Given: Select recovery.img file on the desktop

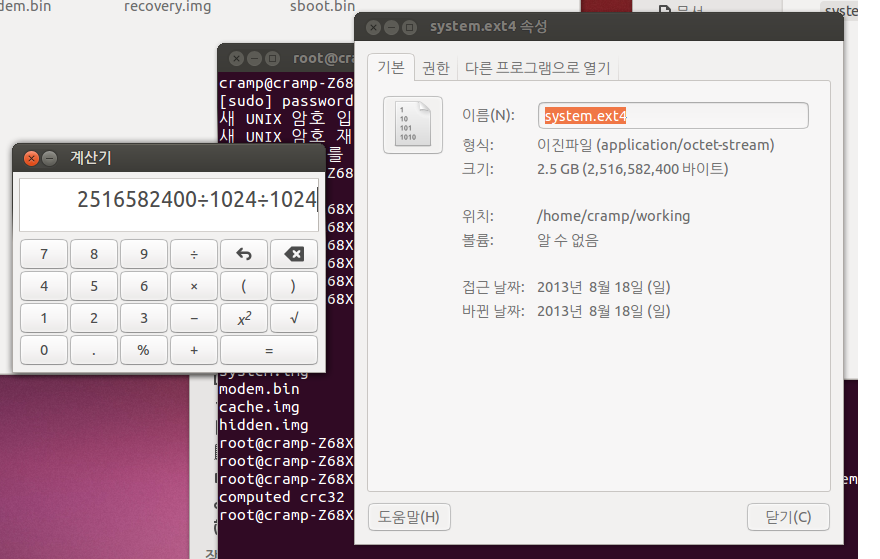Looking at the screenshot, I should (167, 7).
